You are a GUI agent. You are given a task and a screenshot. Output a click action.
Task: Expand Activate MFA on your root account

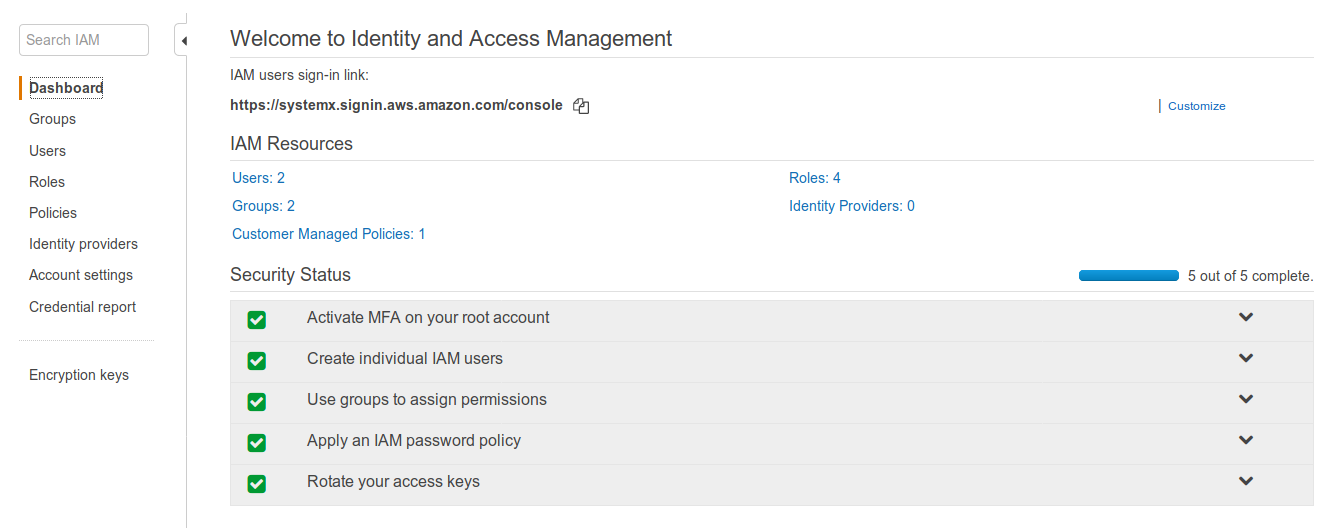tap(1246, 317)
